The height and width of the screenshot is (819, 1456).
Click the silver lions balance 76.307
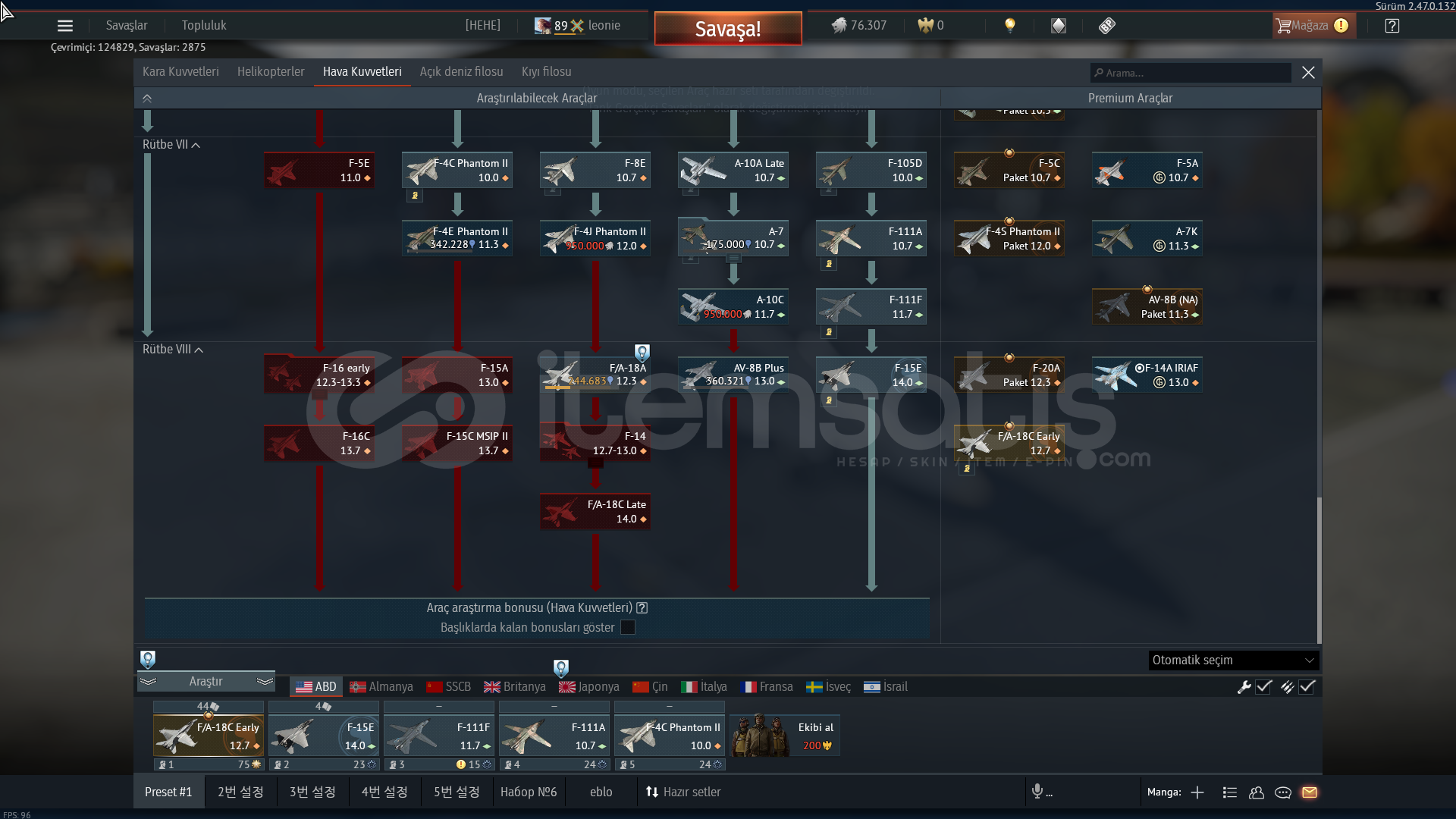[x=859, y=26]
